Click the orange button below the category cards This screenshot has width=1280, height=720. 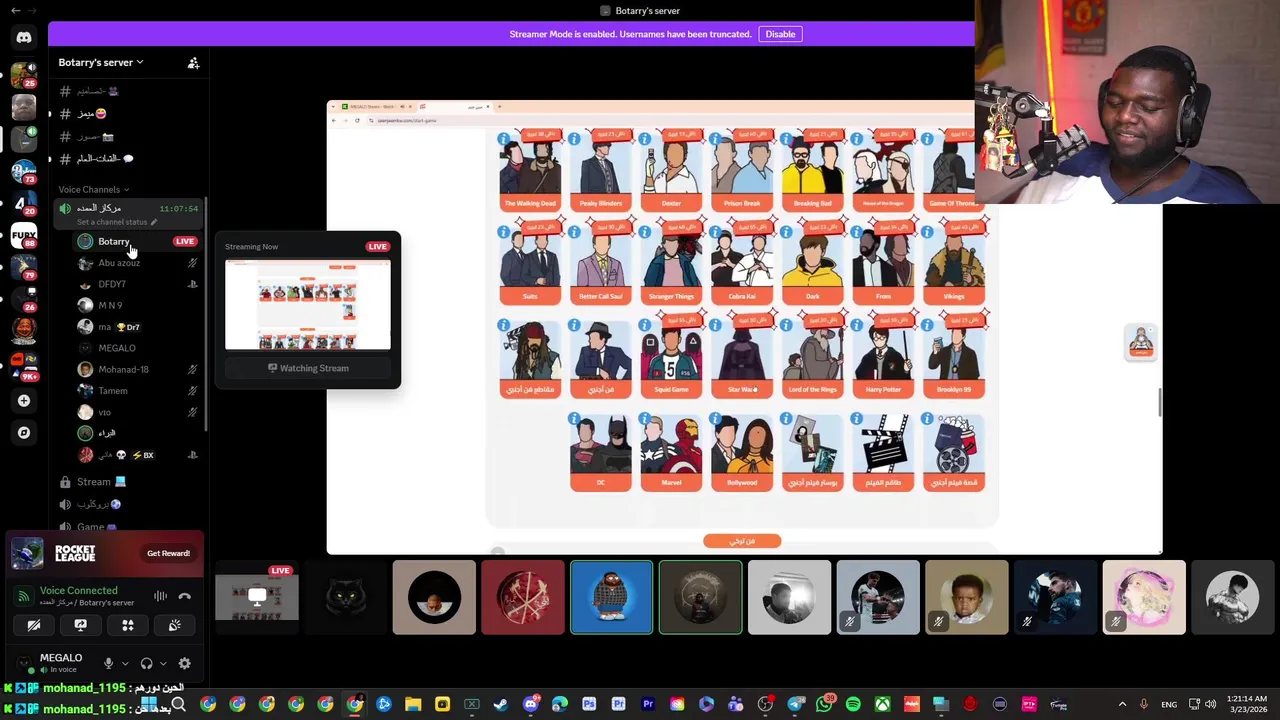pos(742,541)
